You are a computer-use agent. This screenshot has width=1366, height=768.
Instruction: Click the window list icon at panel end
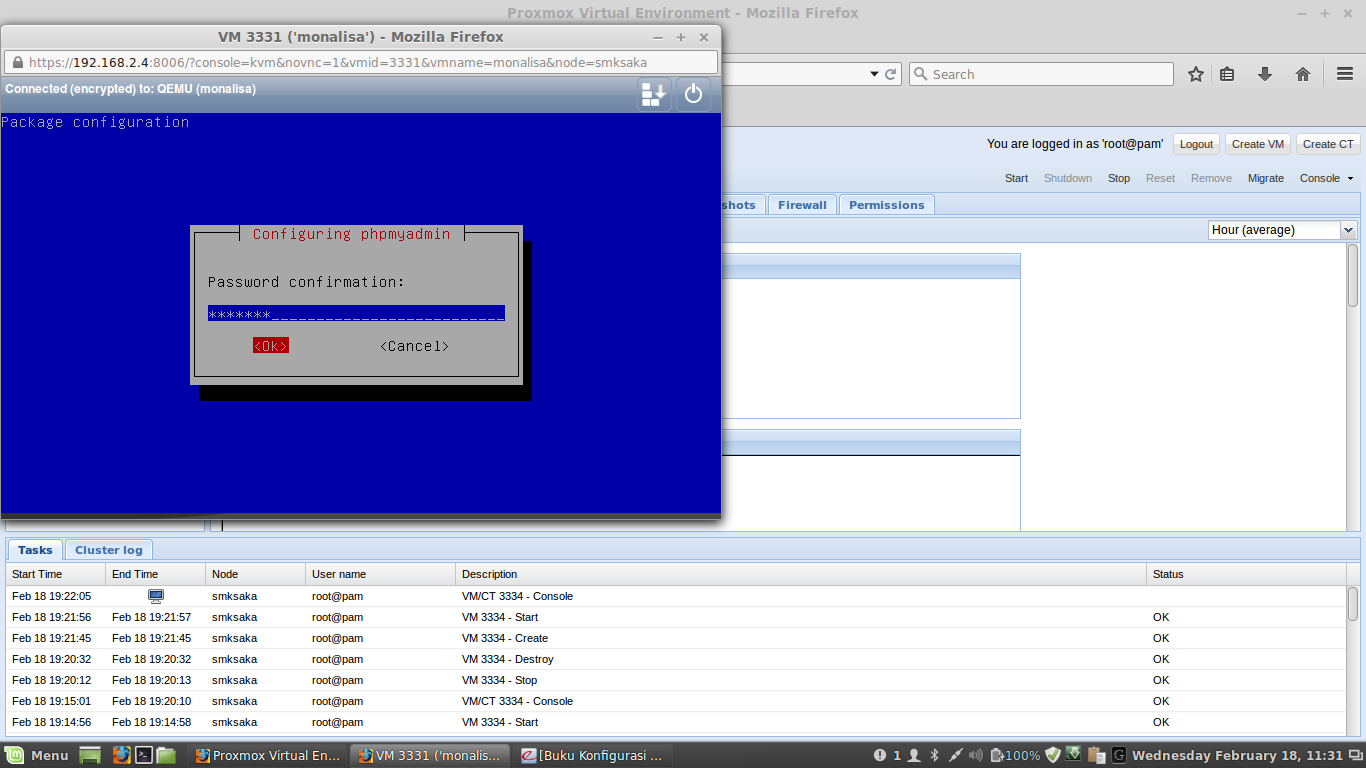pos(1355,755)
